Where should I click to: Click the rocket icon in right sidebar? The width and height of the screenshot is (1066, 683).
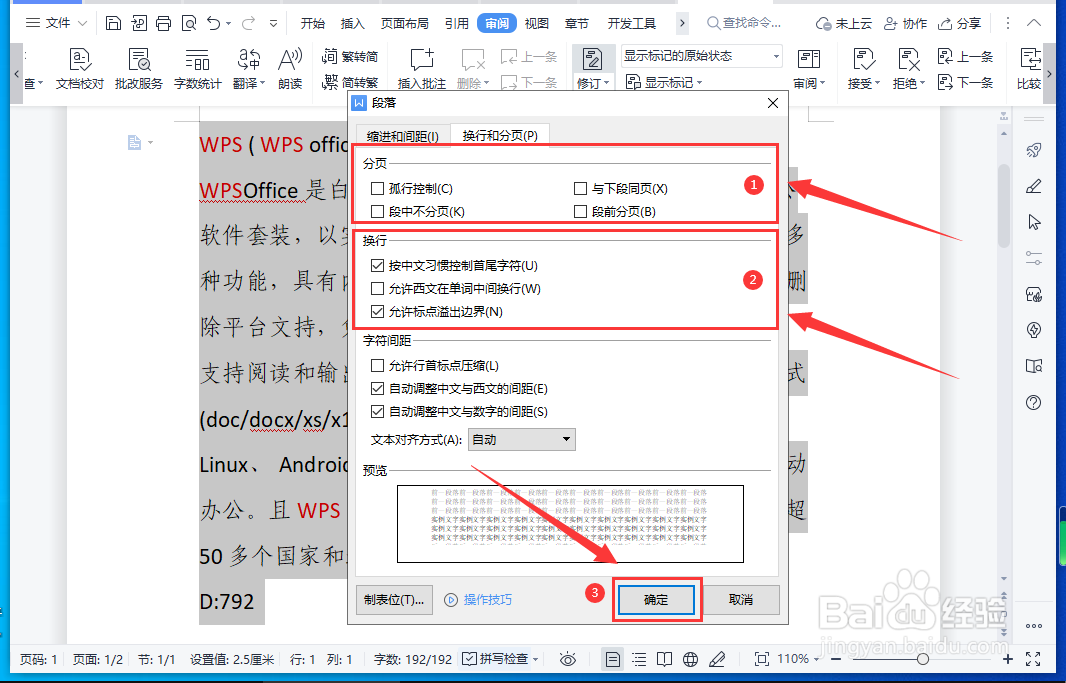pos(1033,150)
